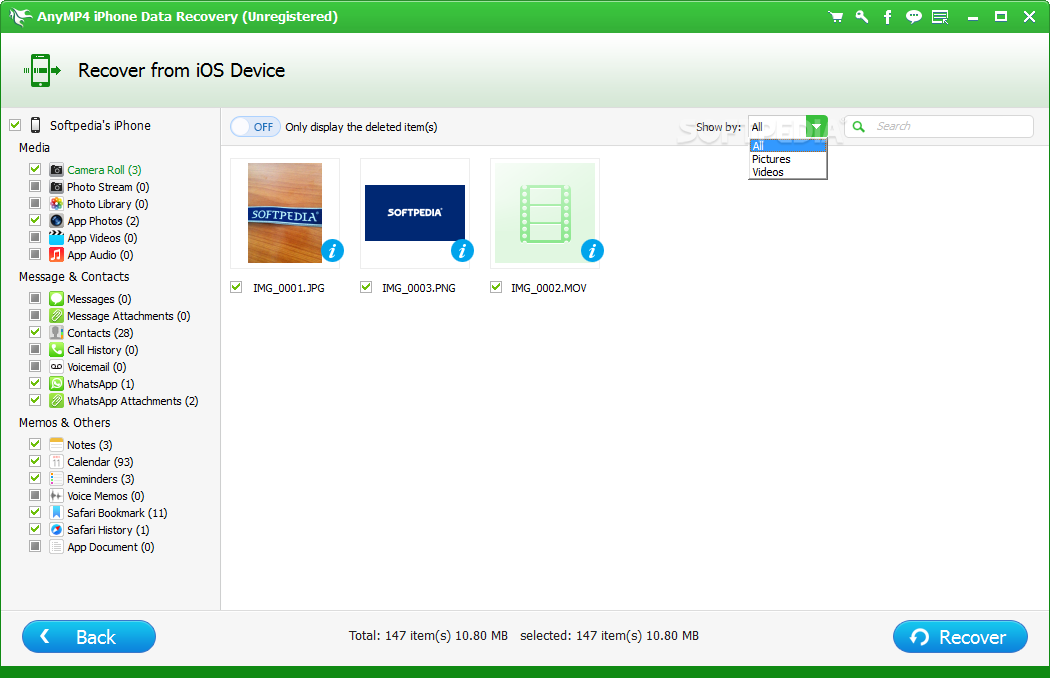Screen dimensions: 1050x678
Task: Click the Back button
Action: (x=89, y=636)
